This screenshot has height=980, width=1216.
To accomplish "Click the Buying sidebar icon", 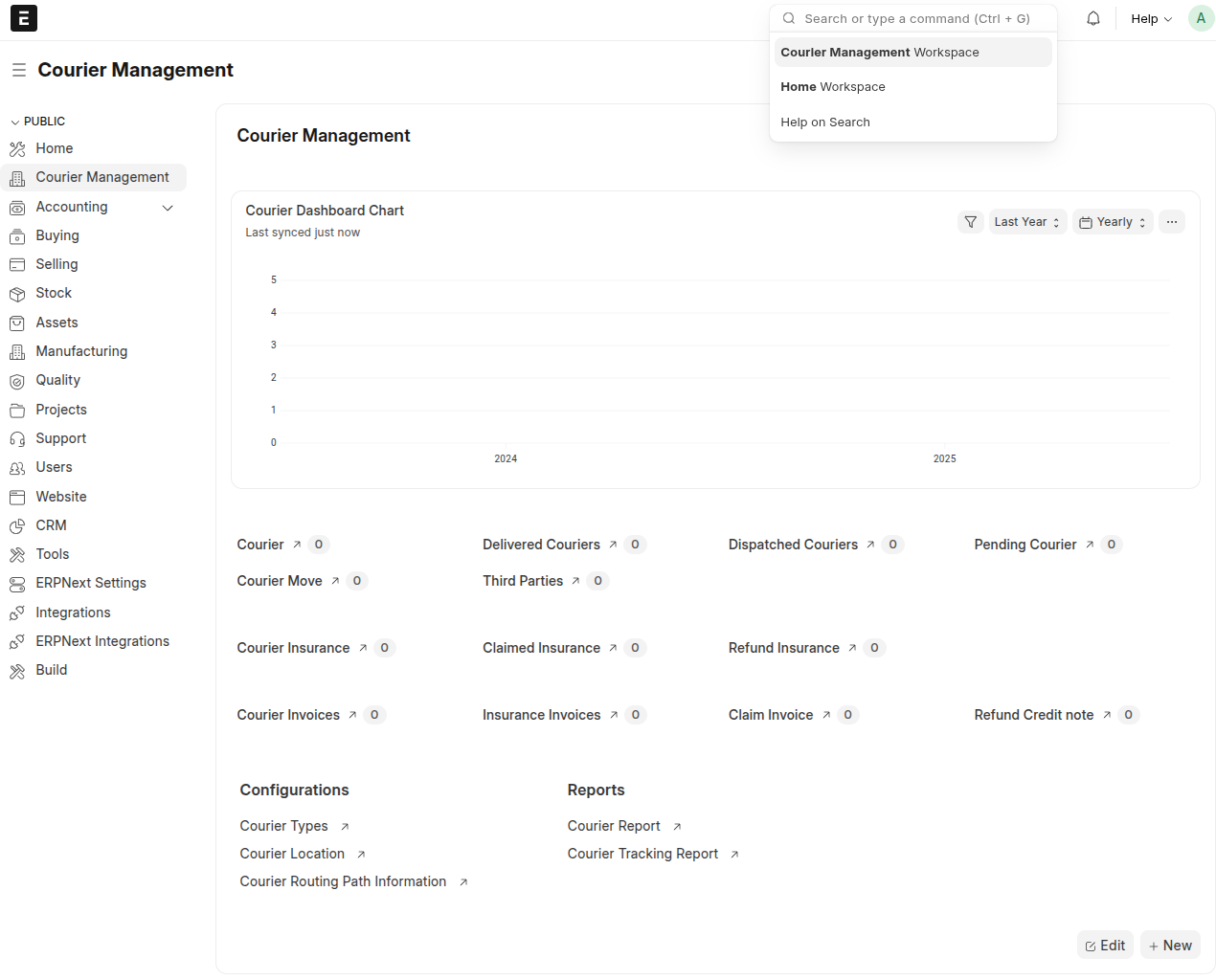I will click(x=17, y=236).
